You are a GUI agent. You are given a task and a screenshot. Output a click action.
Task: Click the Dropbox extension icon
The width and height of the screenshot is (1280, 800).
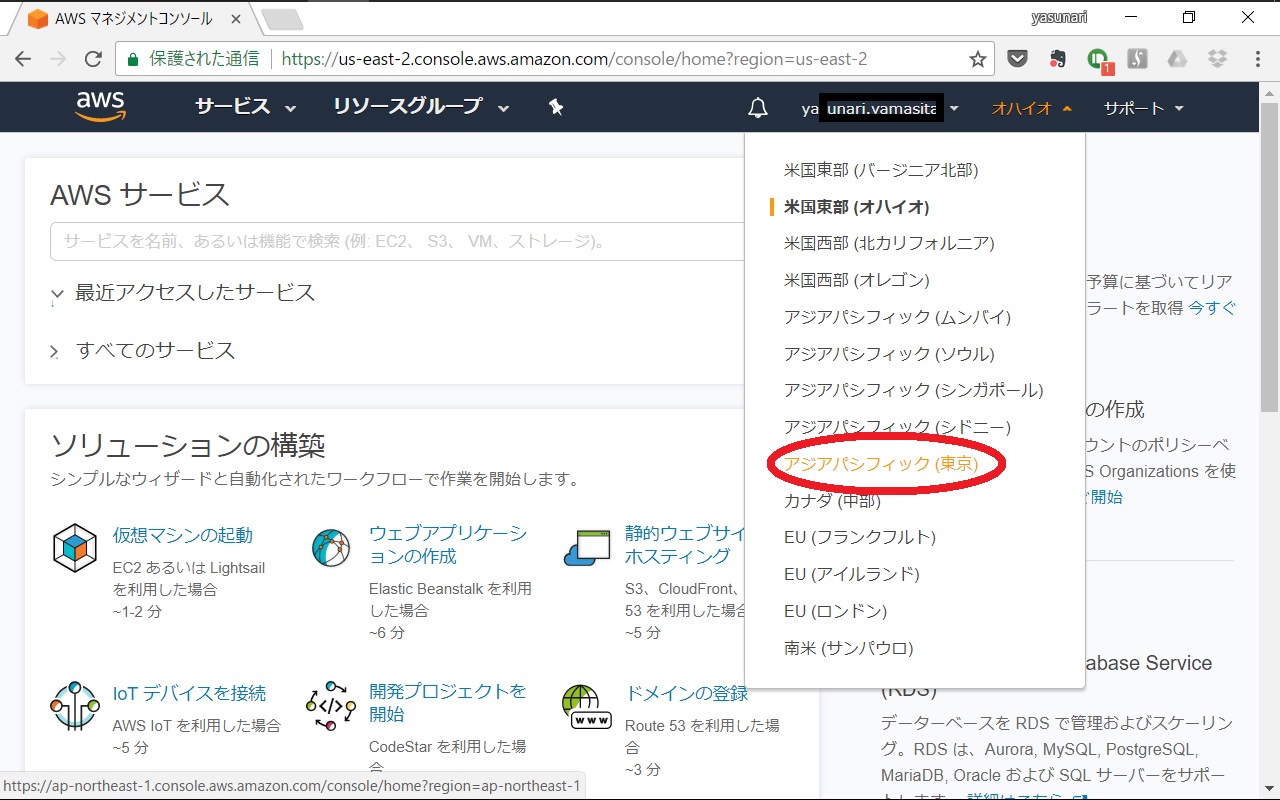1217,59
